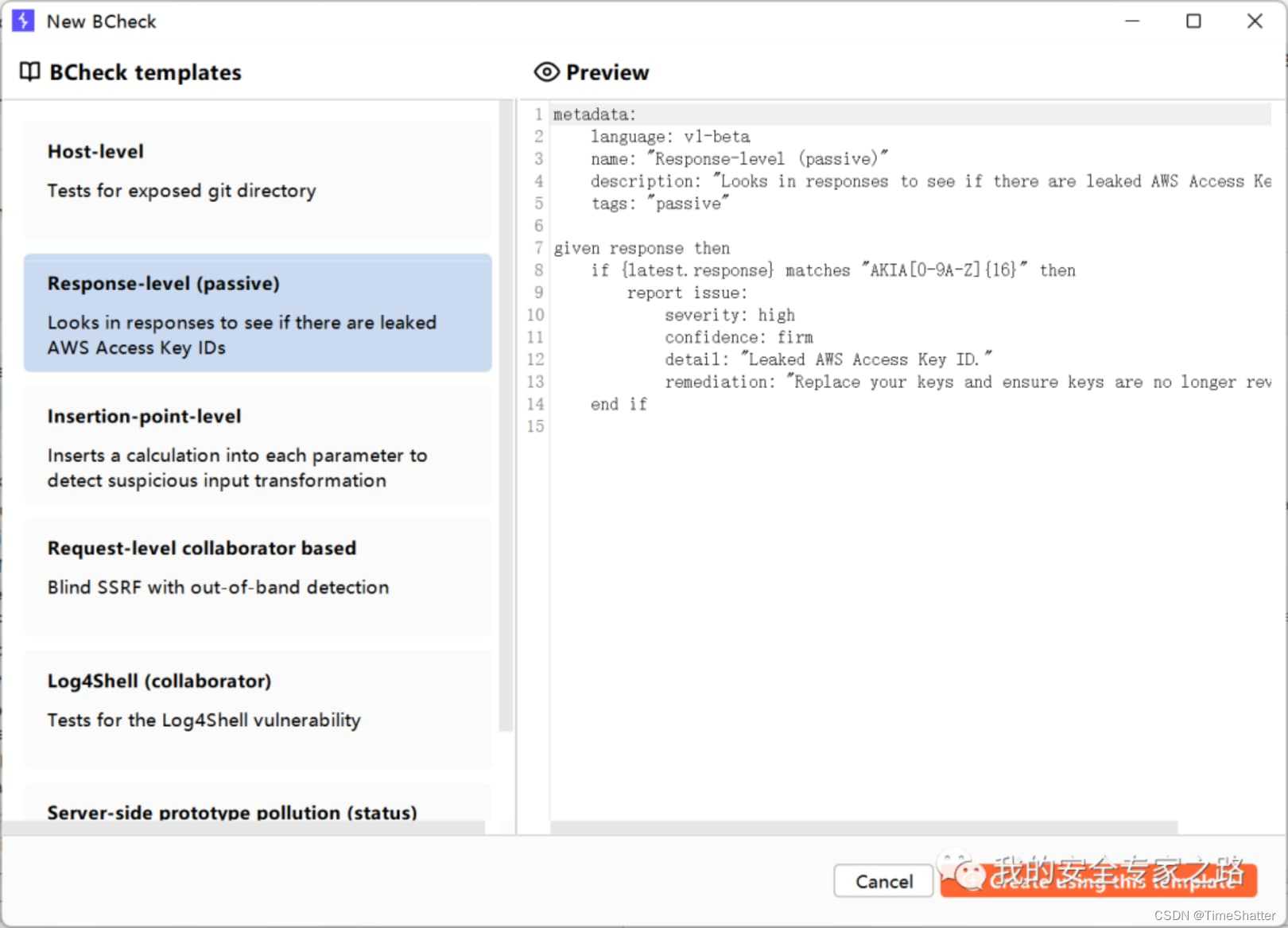1288x928 pixels.
Task: Click the template list horizontal scrollbar
Action: coord(242,828)
